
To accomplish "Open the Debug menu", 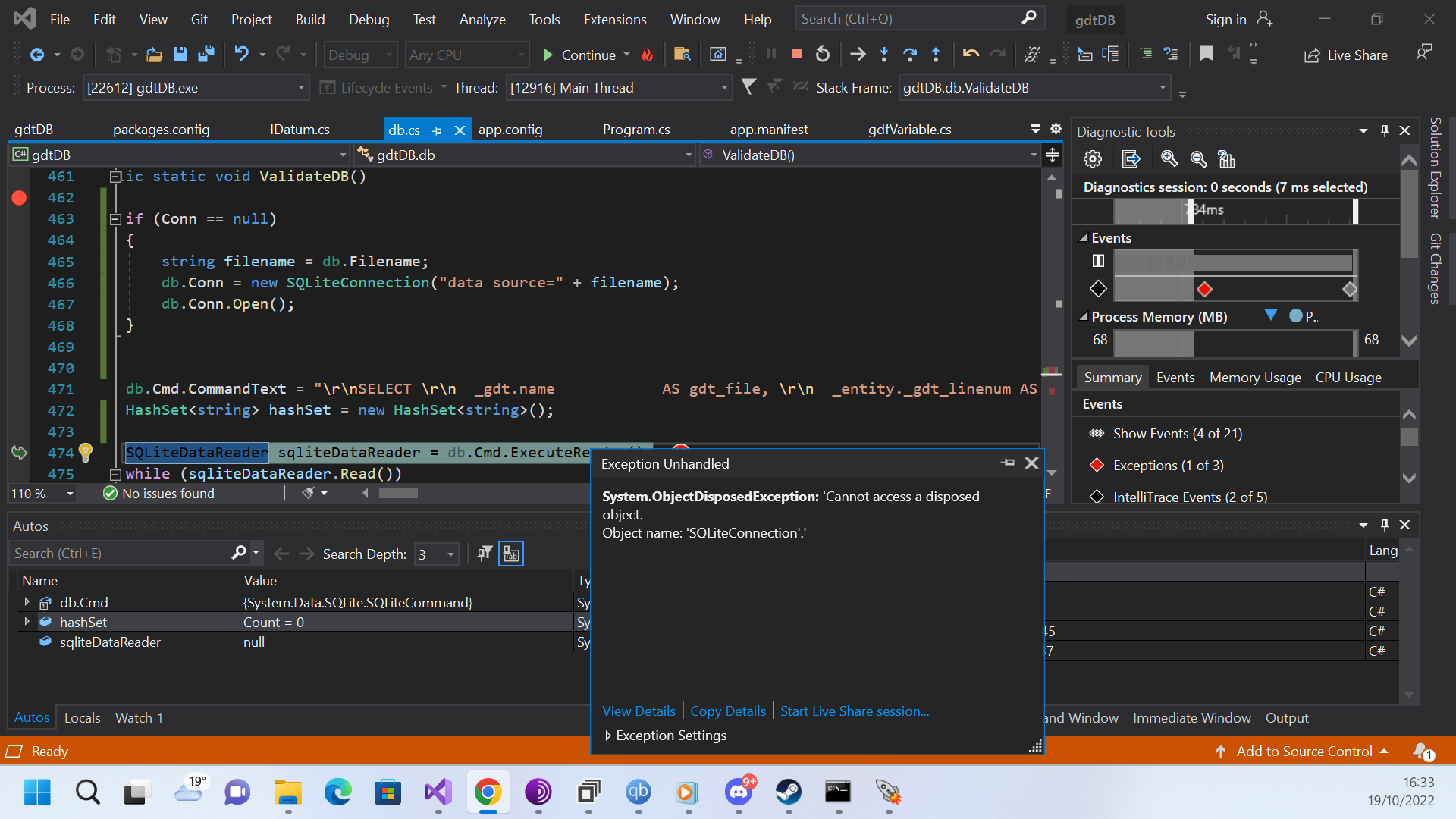I will pyautogui.click(x=369, y=19).
